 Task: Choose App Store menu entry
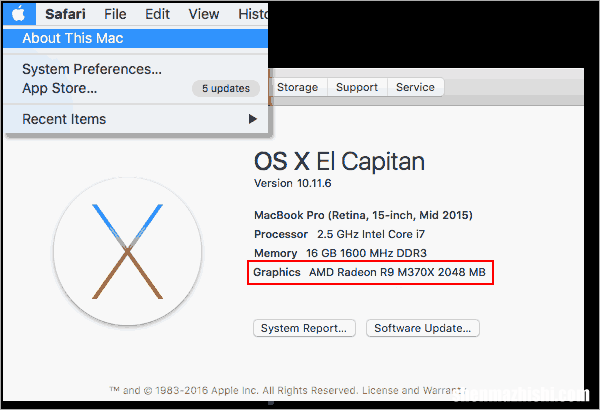pos(60,88)
